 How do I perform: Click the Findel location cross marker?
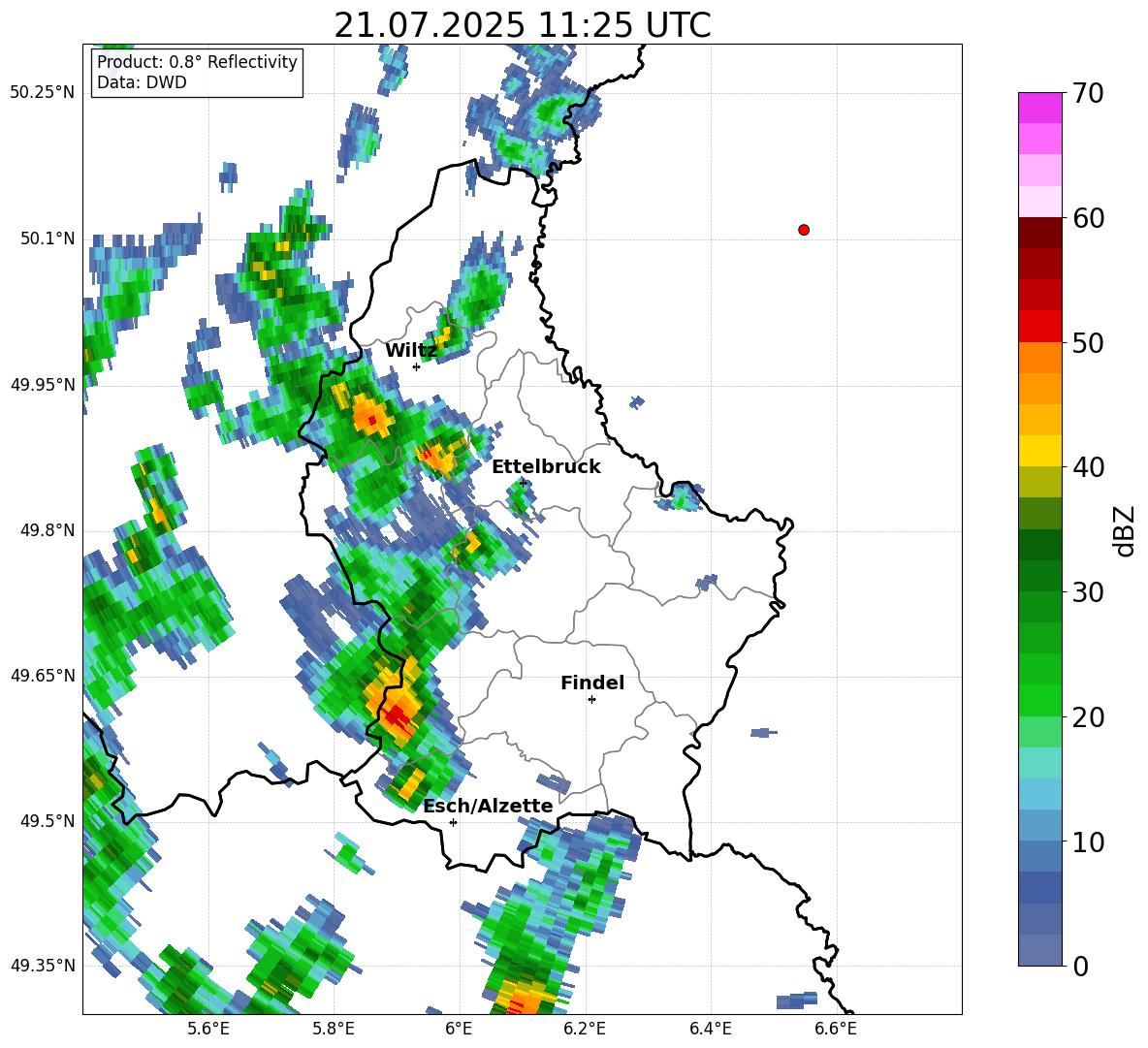[591, 700]
